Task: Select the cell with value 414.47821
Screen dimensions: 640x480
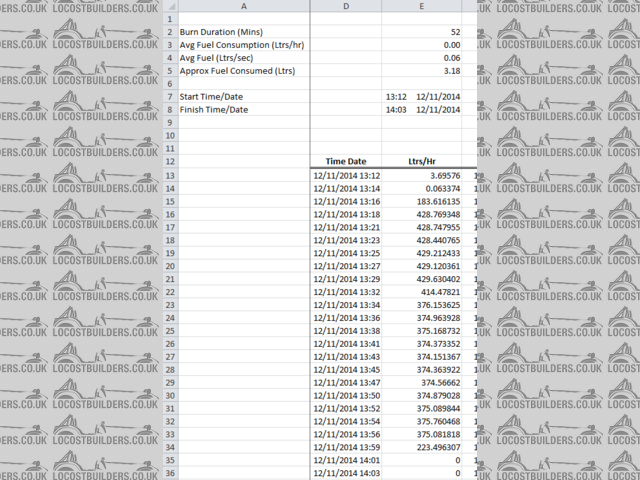Action: click(x=422, y=292)
